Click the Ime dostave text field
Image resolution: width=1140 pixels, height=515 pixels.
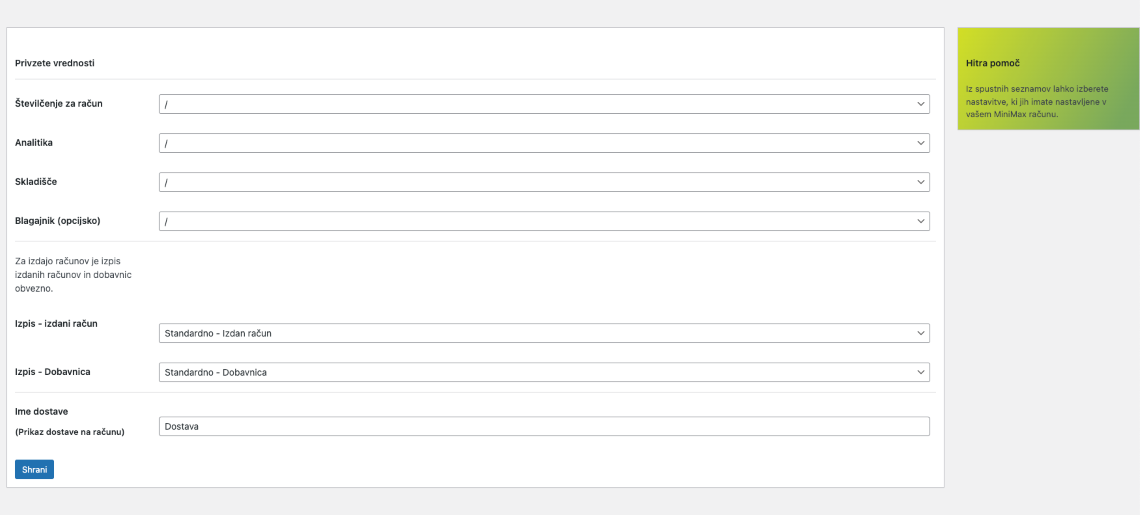click(544, 426)
